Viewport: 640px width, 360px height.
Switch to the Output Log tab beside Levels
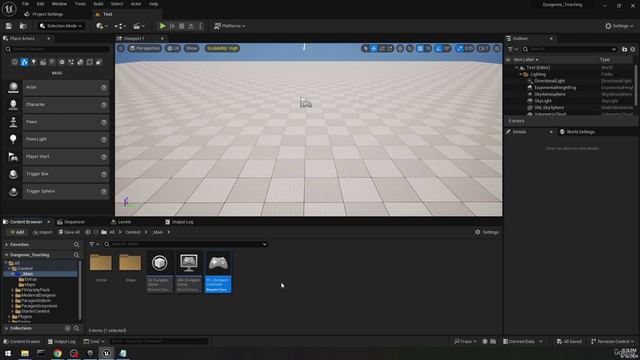pyautogui.click(x=179, y=222)
